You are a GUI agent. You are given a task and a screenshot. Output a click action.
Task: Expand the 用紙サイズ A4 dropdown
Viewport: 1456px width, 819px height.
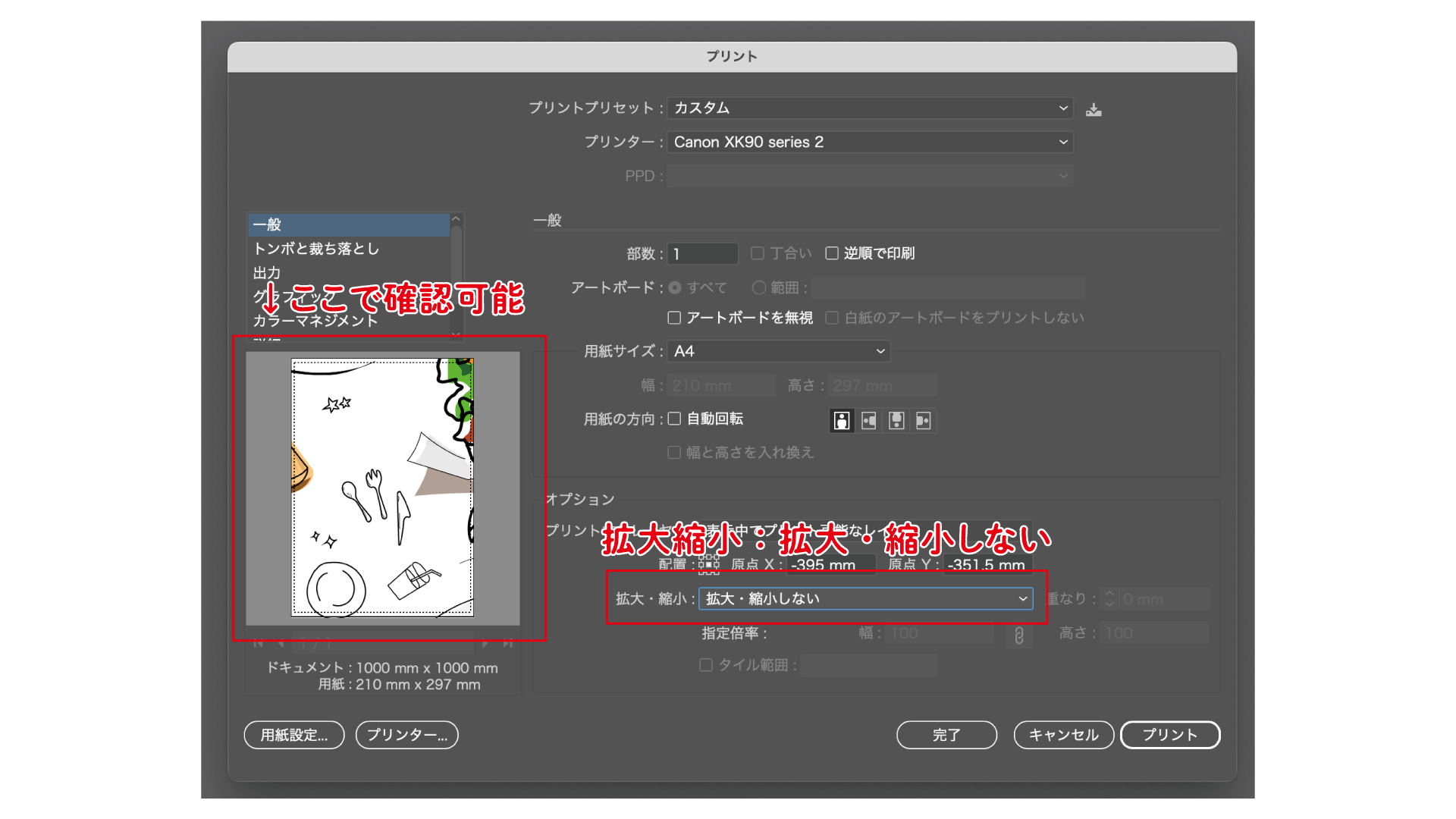coord(778,351)
